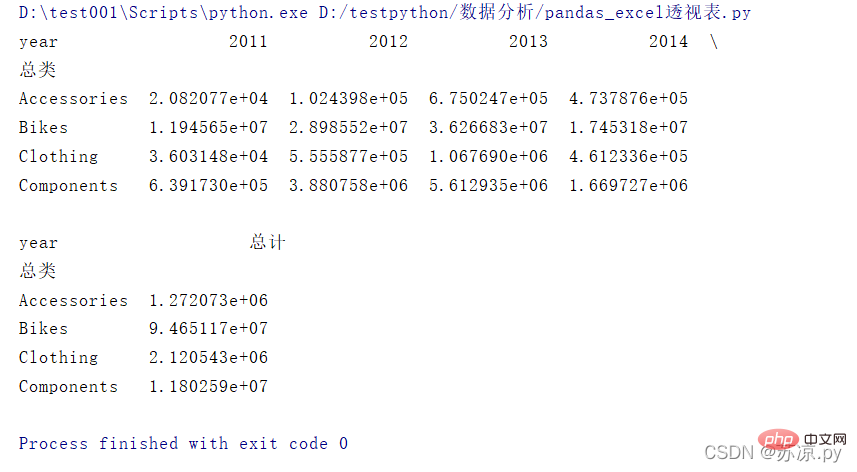This screenshot has width=857, height=472.
Task: Click the Clothing row label in second table
Action: (58, 358)
